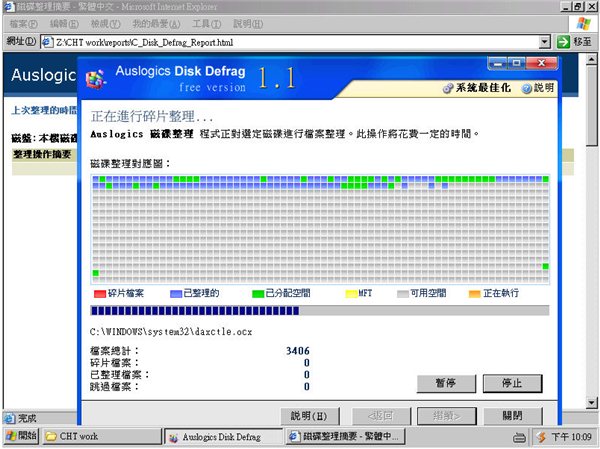Open the 開始 Start menu

21,436
